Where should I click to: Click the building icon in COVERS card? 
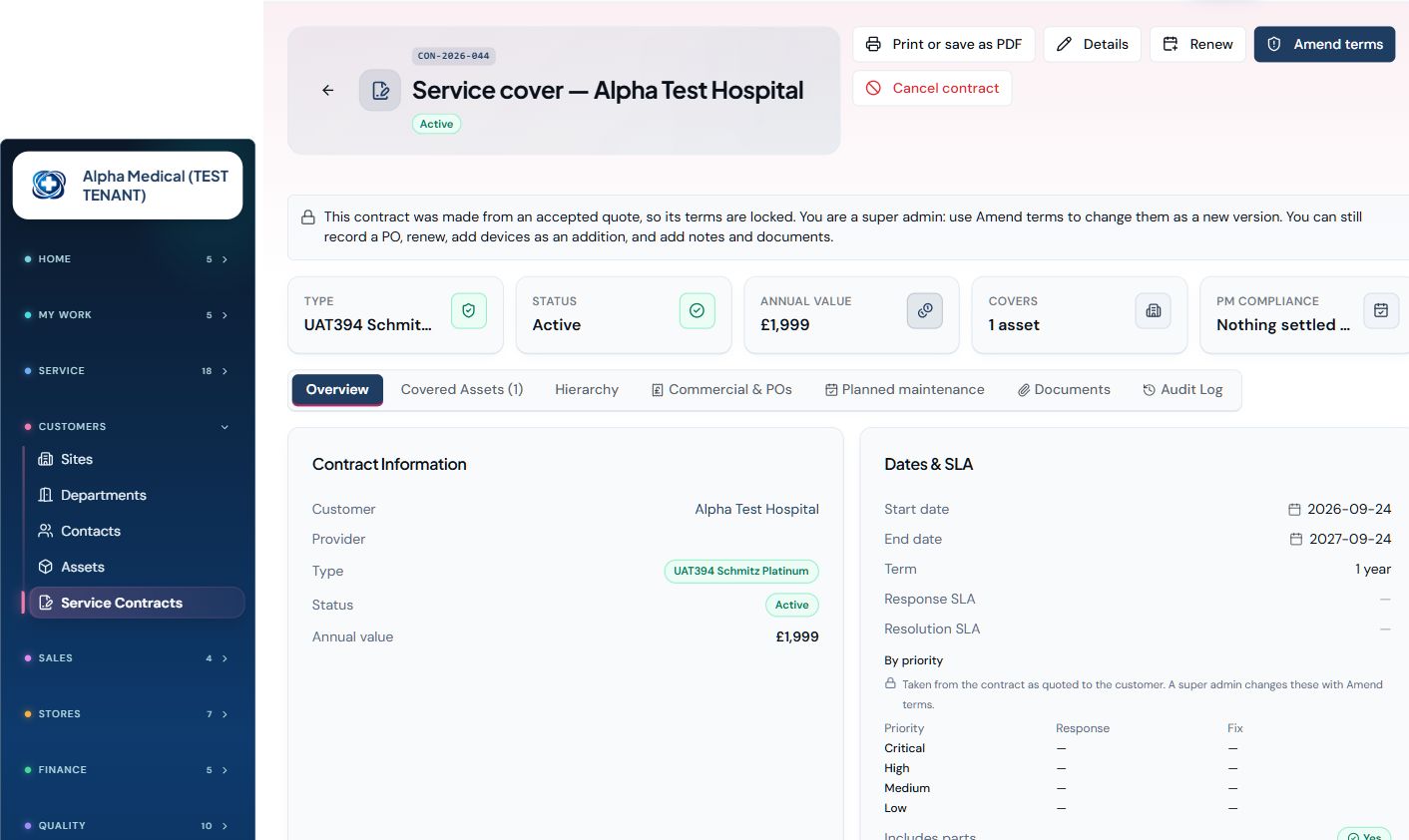tap(1154, 310)
